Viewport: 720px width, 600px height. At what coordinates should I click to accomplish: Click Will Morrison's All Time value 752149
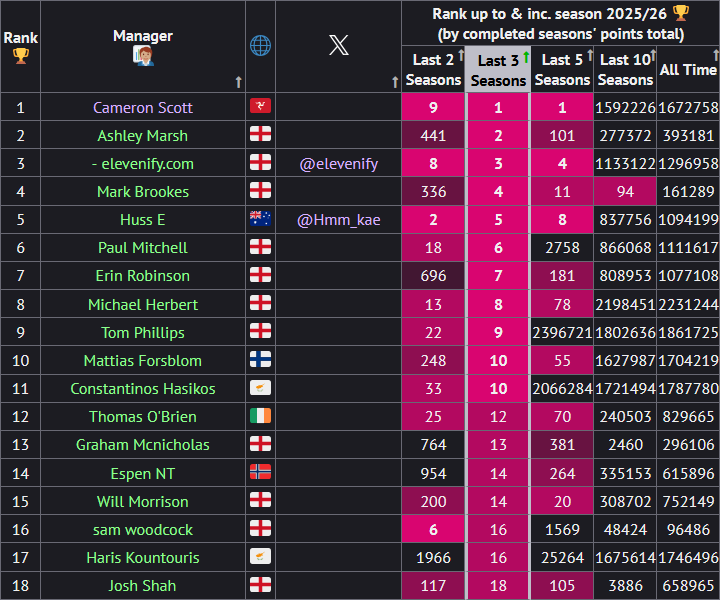[688, 502]
